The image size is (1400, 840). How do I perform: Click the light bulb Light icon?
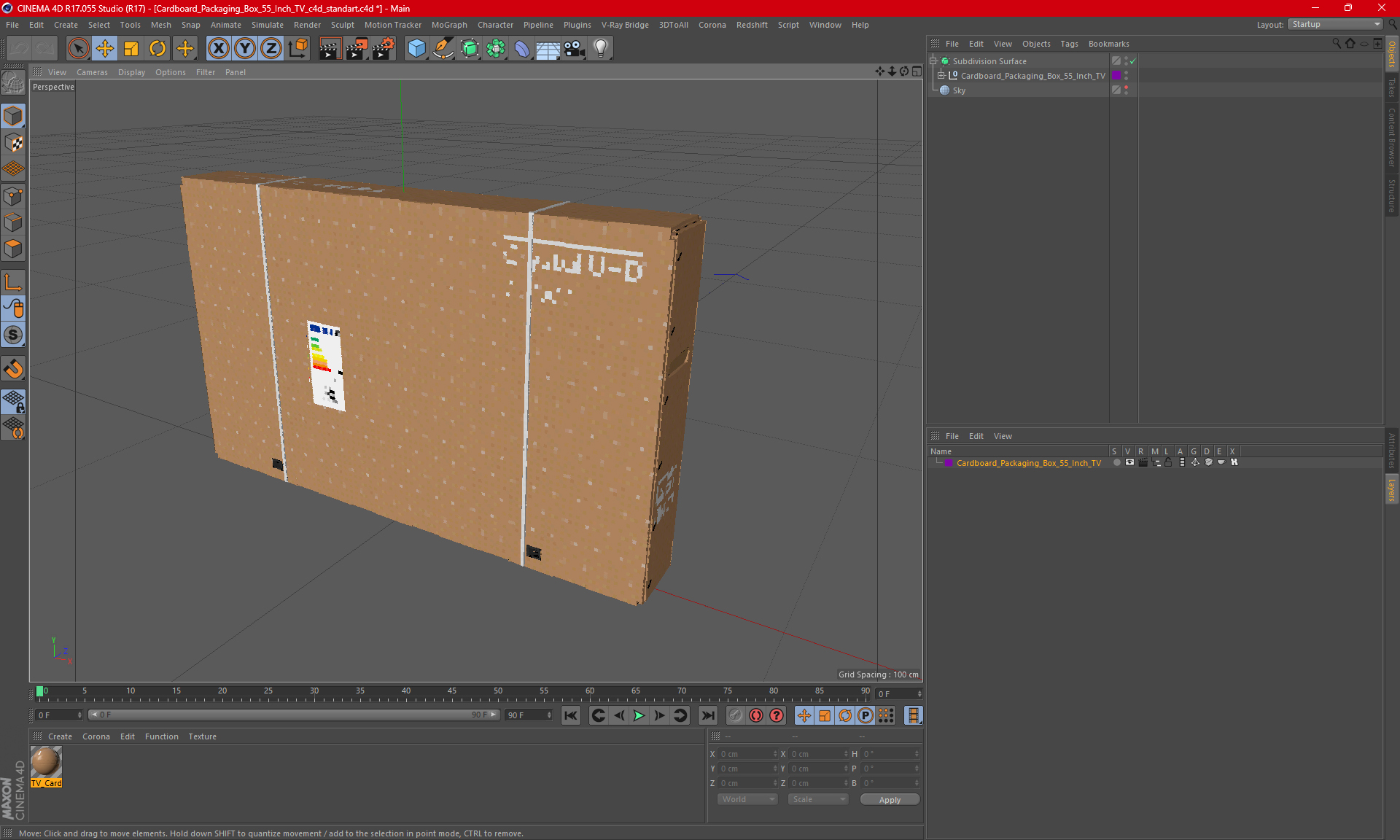pyautogui.click(x=600, y=48)
